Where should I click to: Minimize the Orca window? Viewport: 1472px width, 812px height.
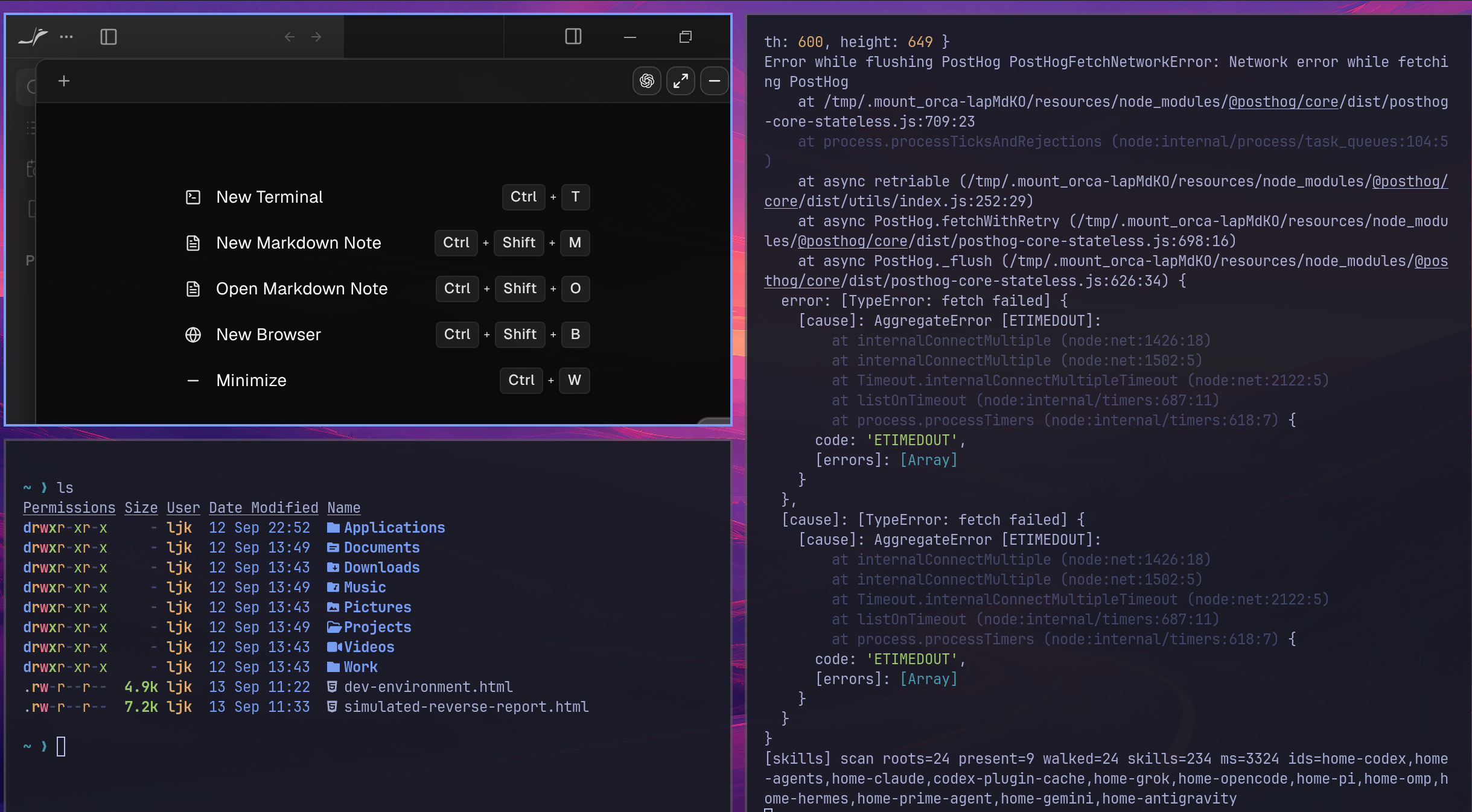[630, 37]
